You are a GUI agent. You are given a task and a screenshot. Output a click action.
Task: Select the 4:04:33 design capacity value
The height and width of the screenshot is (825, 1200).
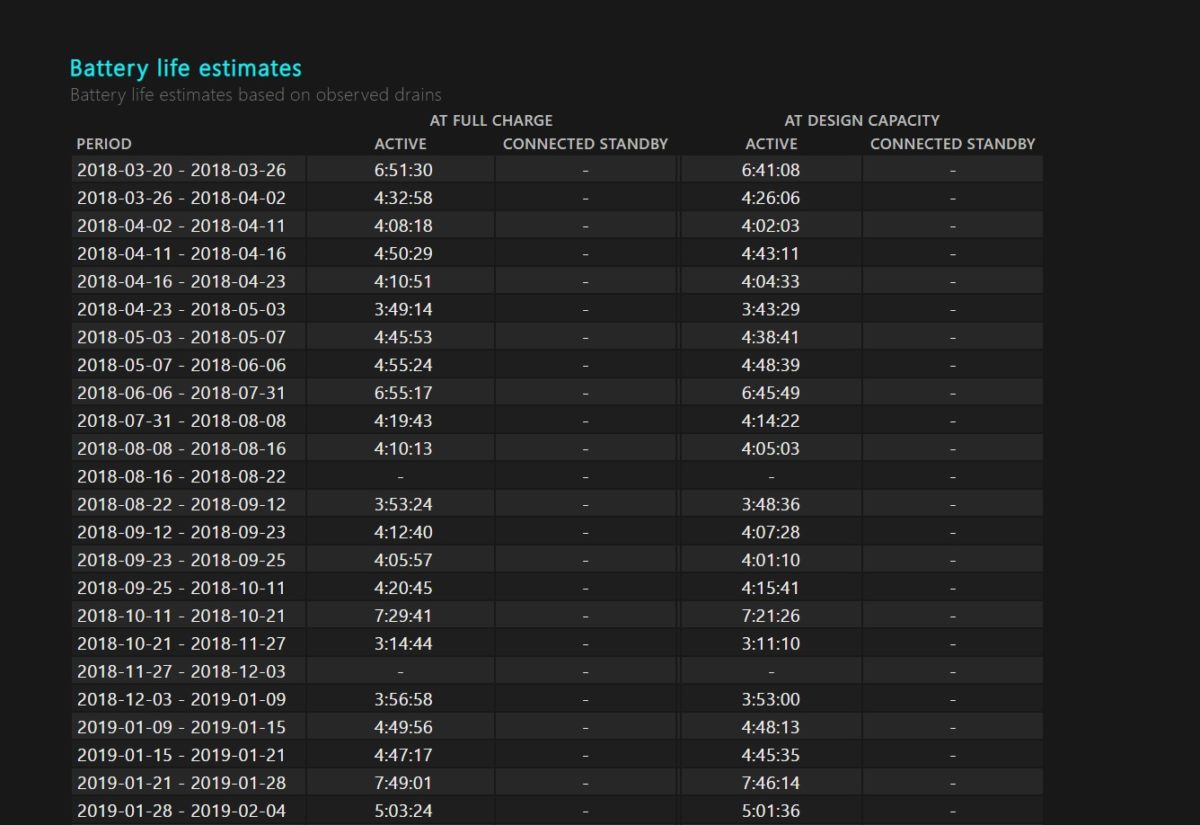[771, 282]
